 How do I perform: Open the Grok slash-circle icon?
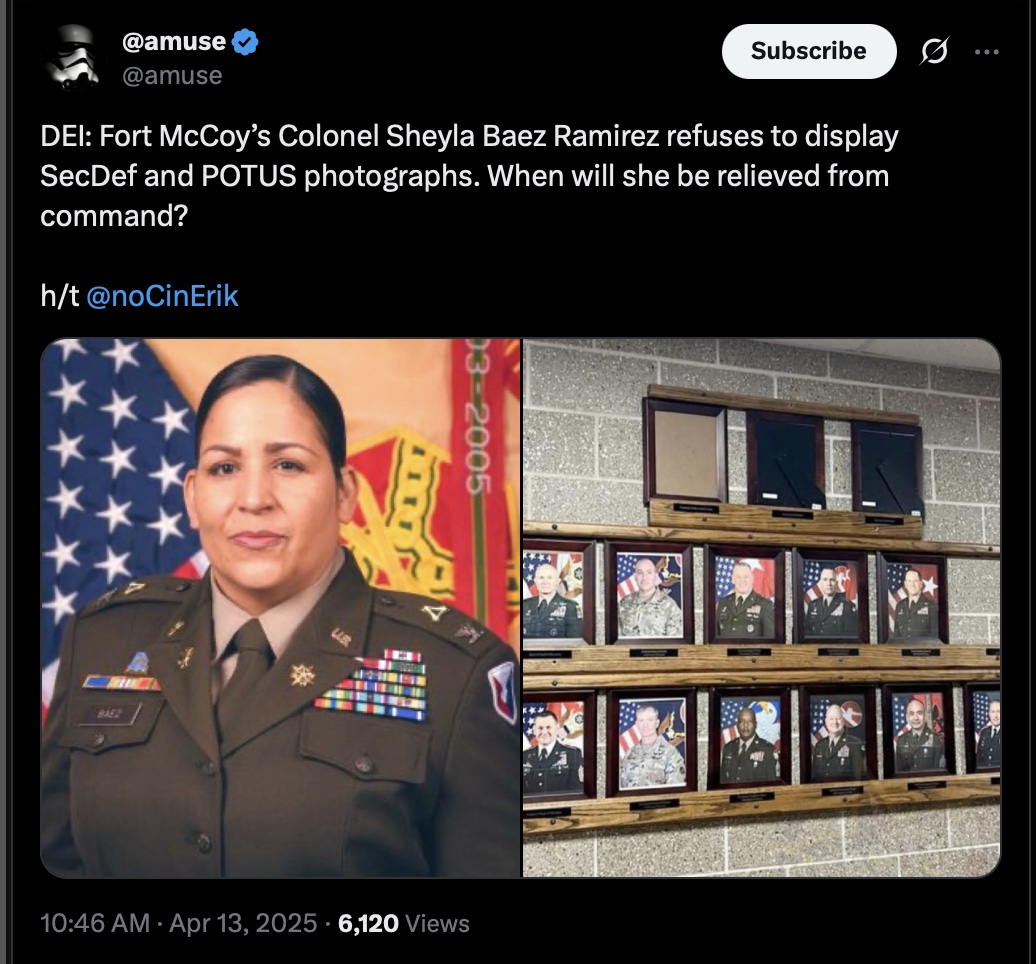934,51
